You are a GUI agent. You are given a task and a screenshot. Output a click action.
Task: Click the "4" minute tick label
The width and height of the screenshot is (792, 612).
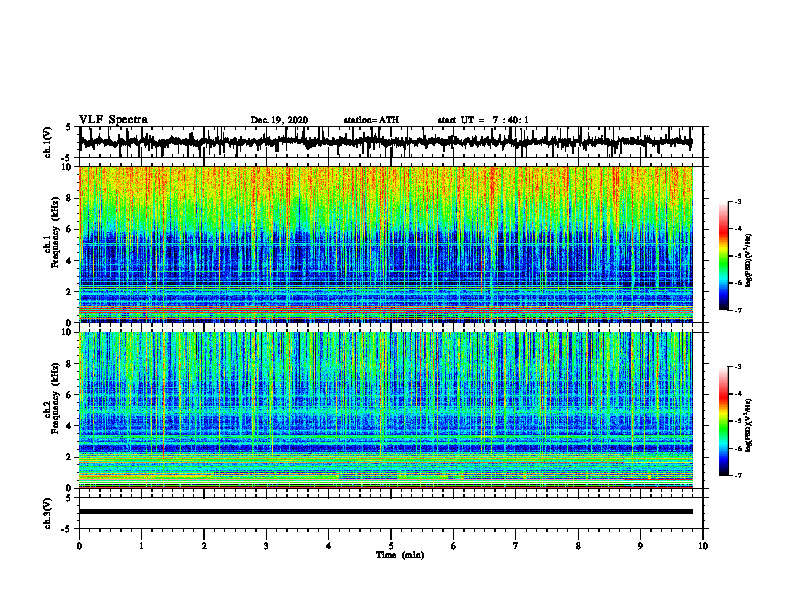click(329, 546)
